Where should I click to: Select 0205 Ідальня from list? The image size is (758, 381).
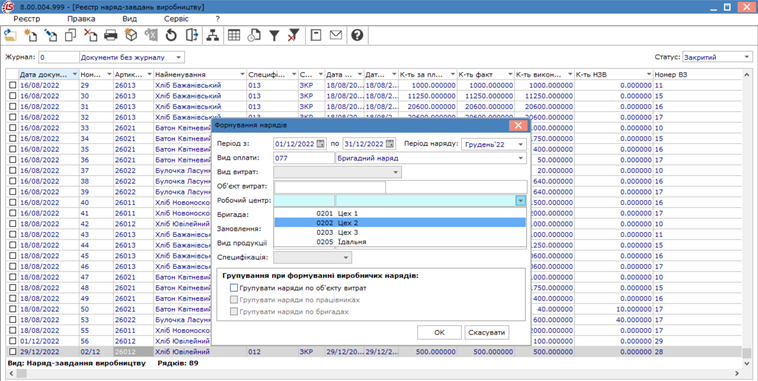(x=400, y=242)
